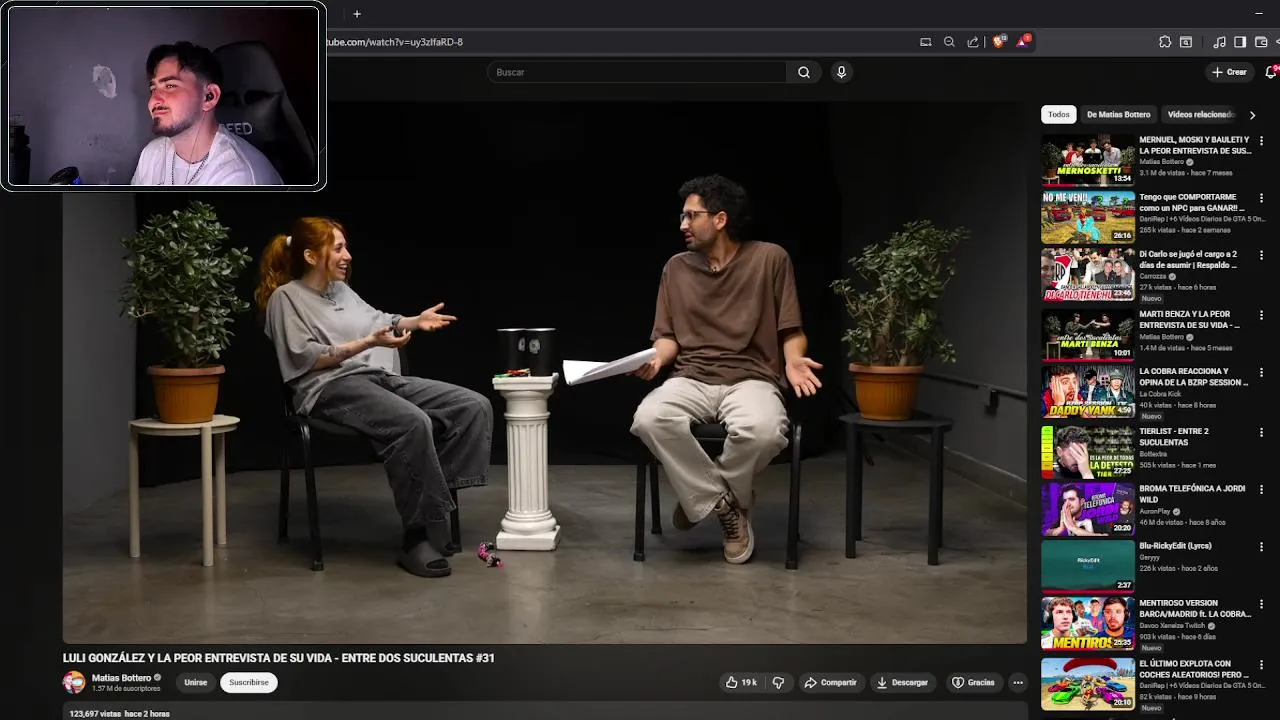Image resolution: width=1280 pixels, height=720 pixels.
Task: Click the YouTube search magnifier button
Action: [804, 72]
